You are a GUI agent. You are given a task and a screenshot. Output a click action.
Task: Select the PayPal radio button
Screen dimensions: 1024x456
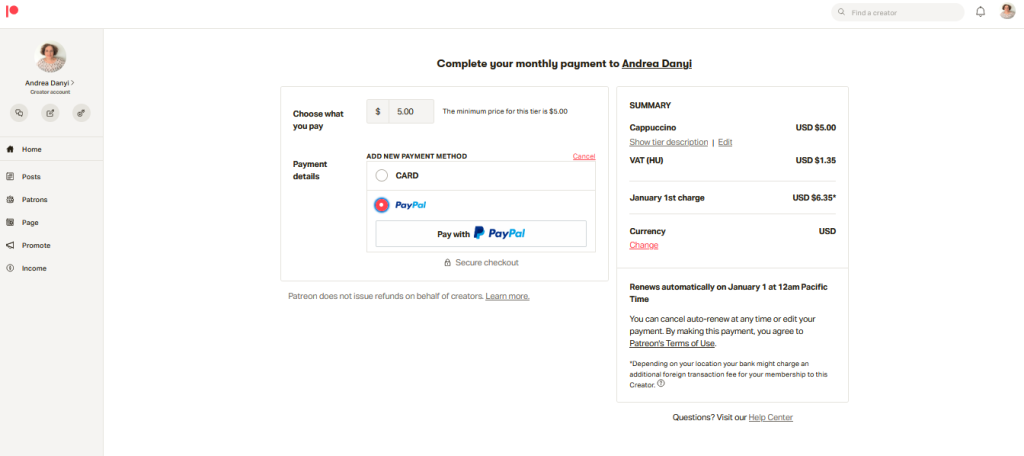pos(382,205)
